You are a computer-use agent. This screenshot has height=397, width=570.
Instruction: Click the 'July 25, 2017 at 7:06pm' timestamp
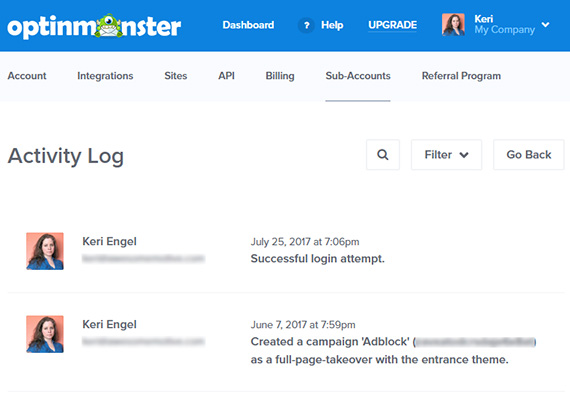305,242
